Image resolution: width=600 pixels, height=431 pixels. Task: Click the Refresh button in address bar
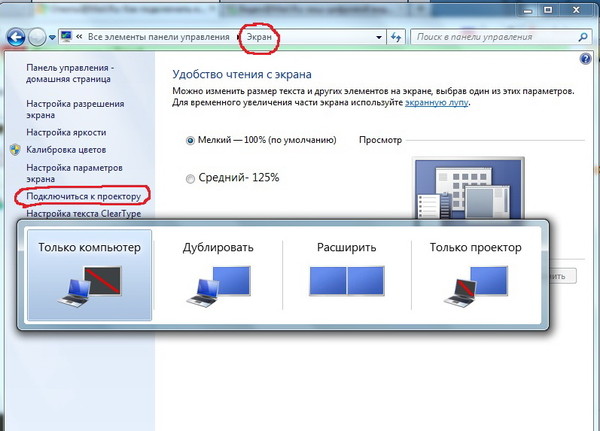click(x=396, y=37)
